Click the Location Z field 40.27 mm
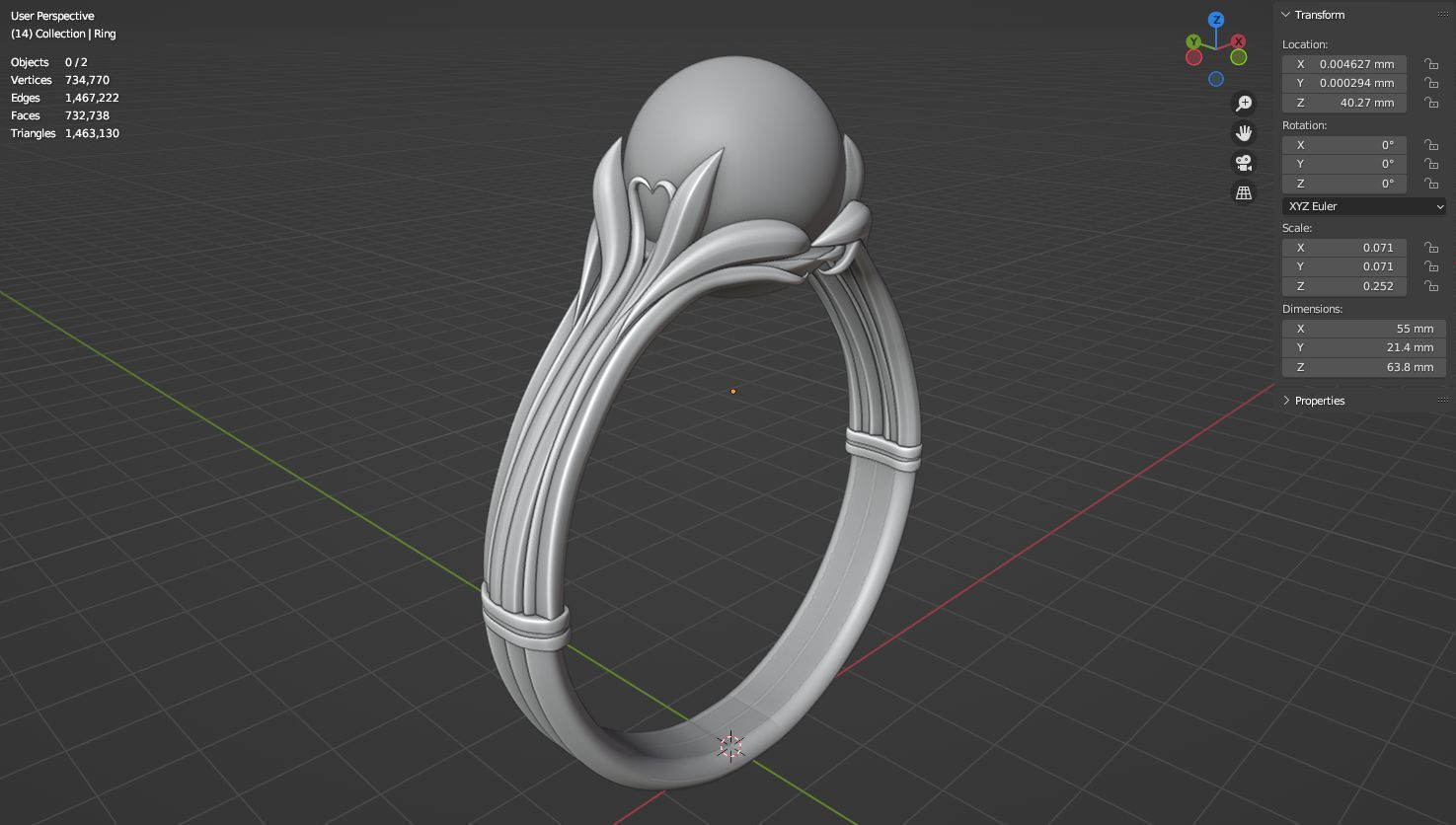Viewport: 1456px width, 825px height. click(1344, 103)
